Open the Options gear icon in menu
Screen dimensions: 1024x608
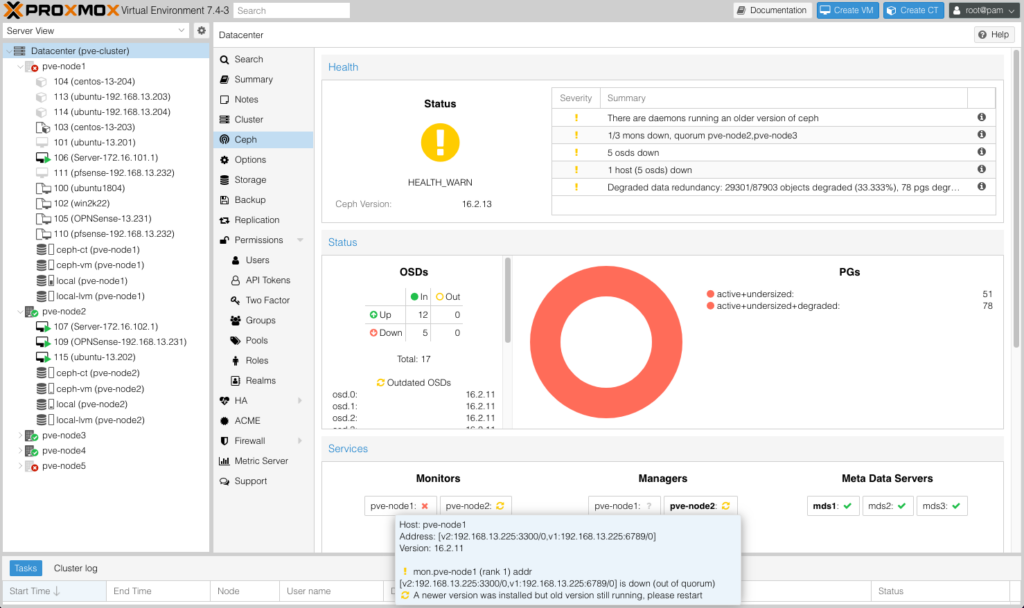(x=224, y=160)
